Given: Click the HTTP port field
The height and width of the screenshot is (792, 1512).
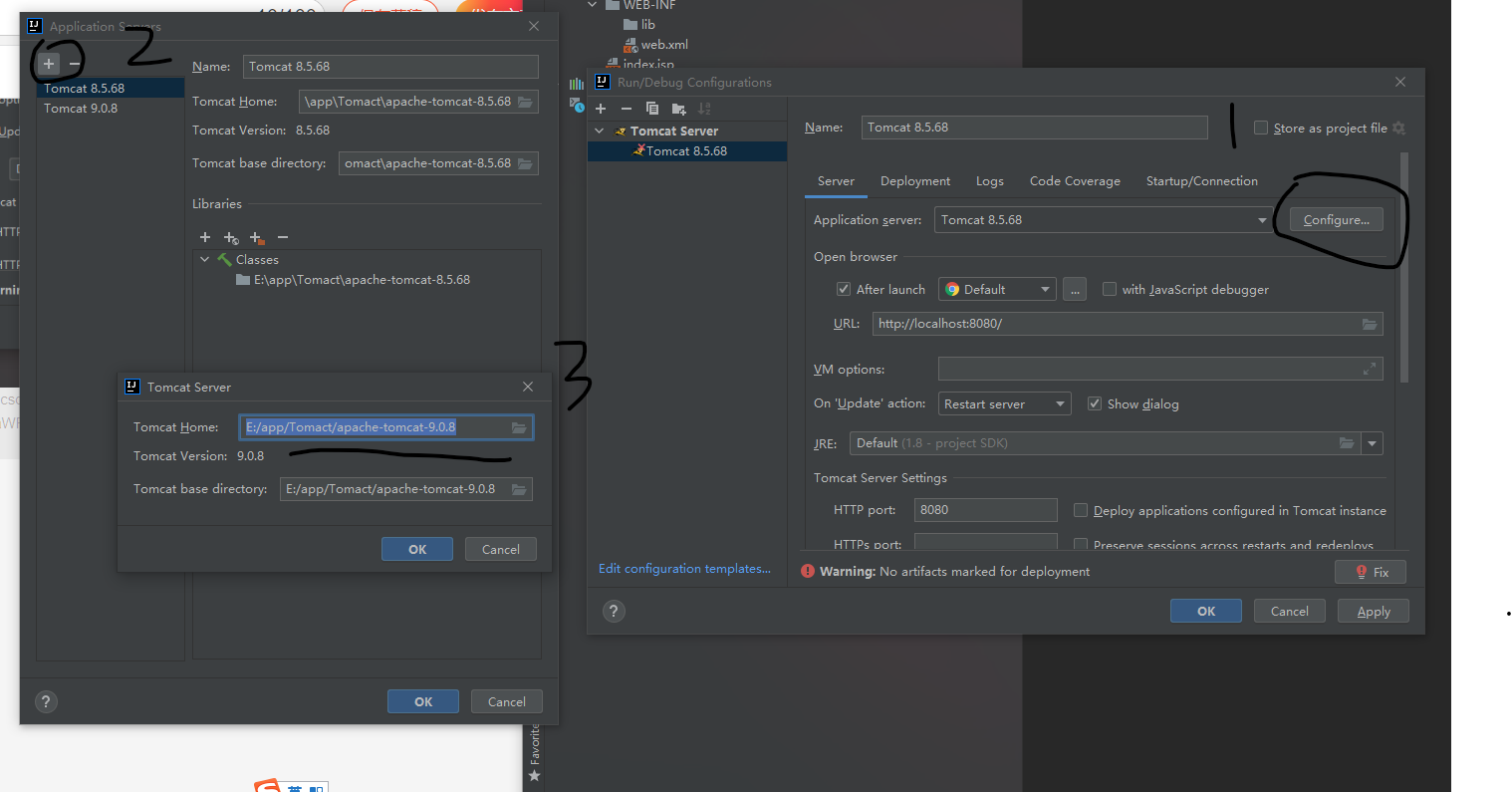Looking at the screenshot, I should coord(986,510).
